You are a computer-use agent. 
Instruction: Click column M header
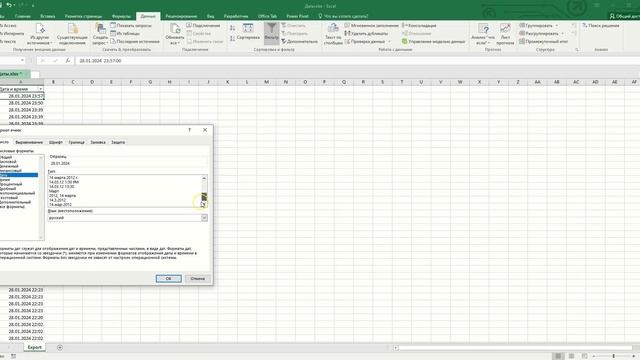[x=266, y=82]
